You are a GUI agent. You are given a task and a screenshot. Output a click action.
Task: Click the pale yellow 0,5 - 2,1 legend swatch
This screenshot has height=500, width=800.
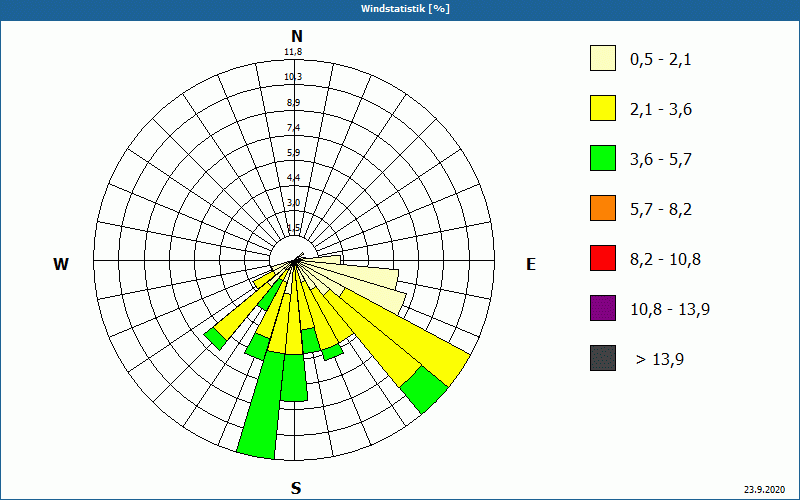click(603, 58)
